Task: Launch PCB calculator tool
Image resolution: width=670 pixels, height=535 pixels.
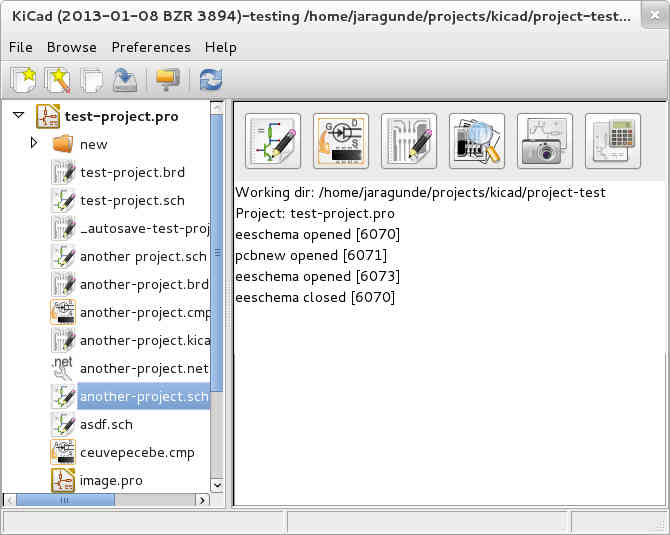Action: pos(613,141)
